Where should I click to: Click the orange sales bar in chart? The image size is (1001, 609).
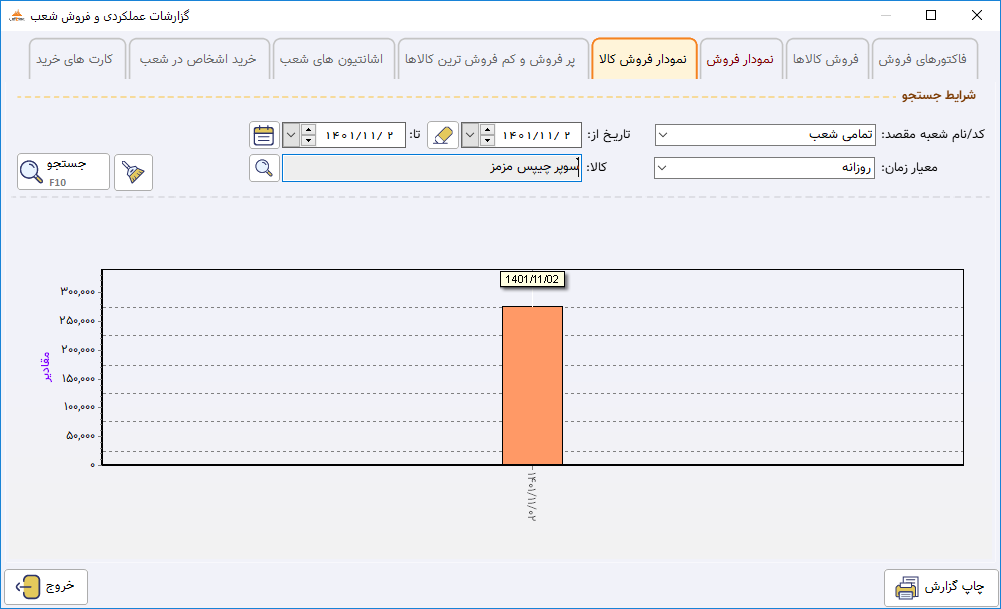coord(532,386)
